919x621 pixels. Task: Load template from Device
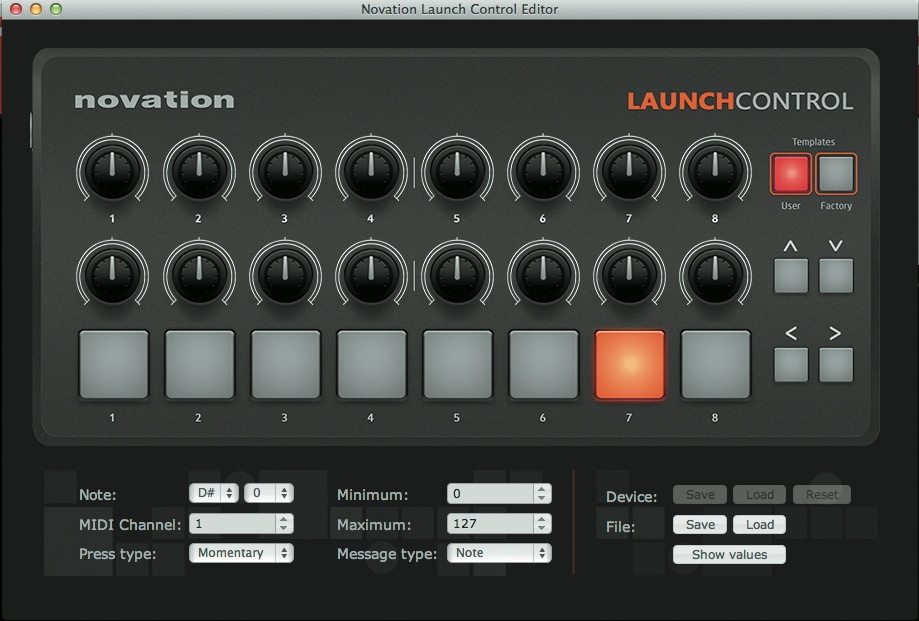(760, 495)
